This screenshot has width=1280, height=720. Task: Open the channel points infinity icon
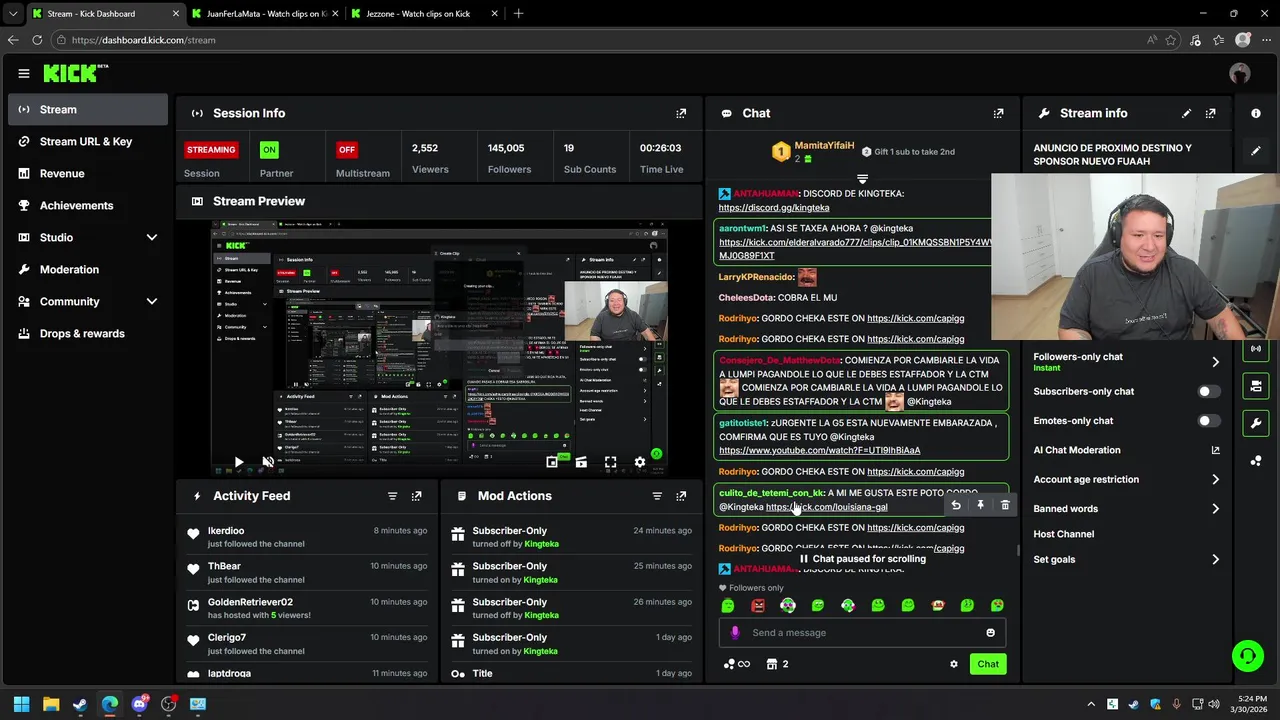(737, 664)
